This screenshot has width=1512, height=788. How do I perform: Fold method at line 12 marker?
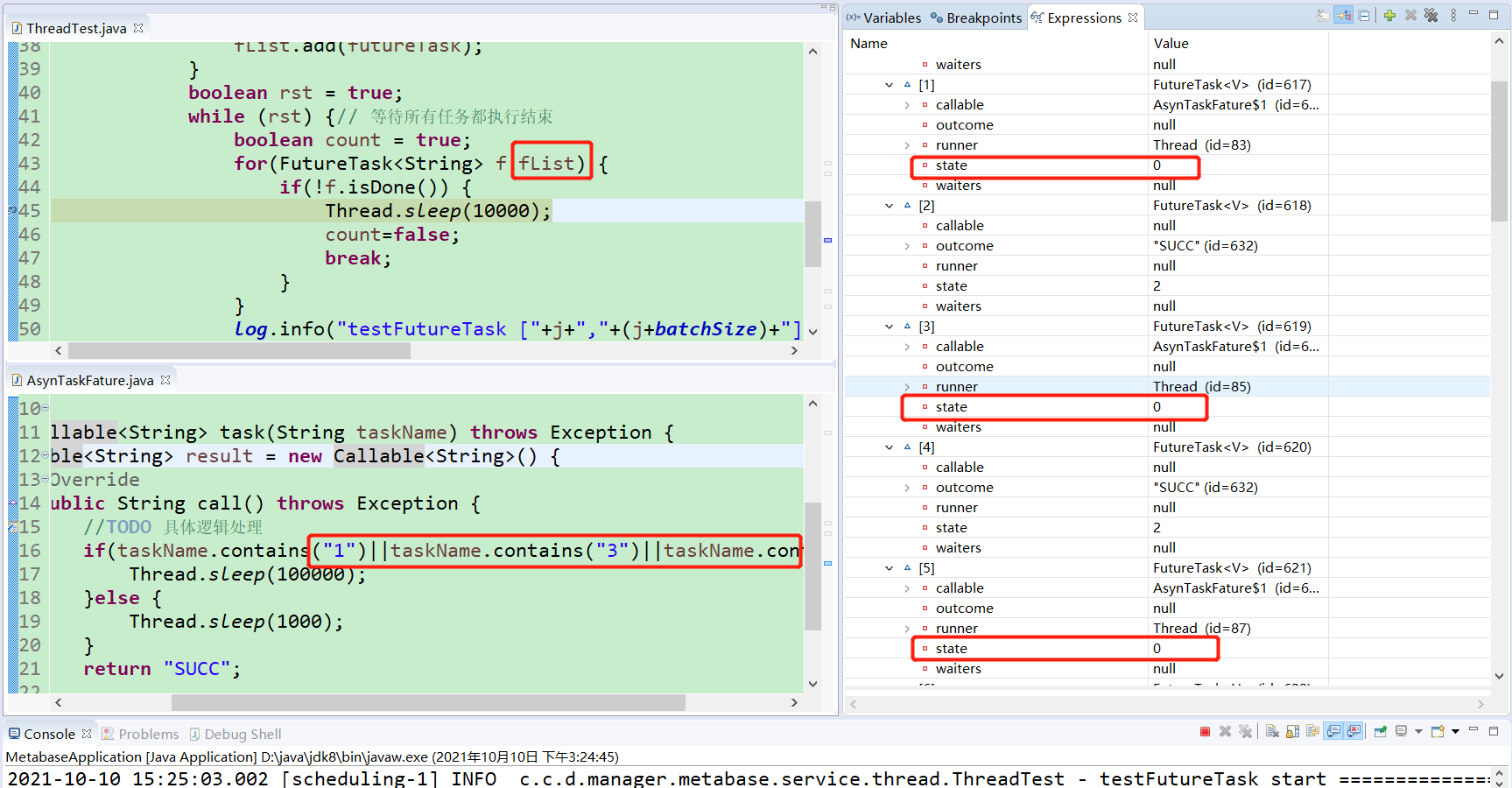click(46, 455)
